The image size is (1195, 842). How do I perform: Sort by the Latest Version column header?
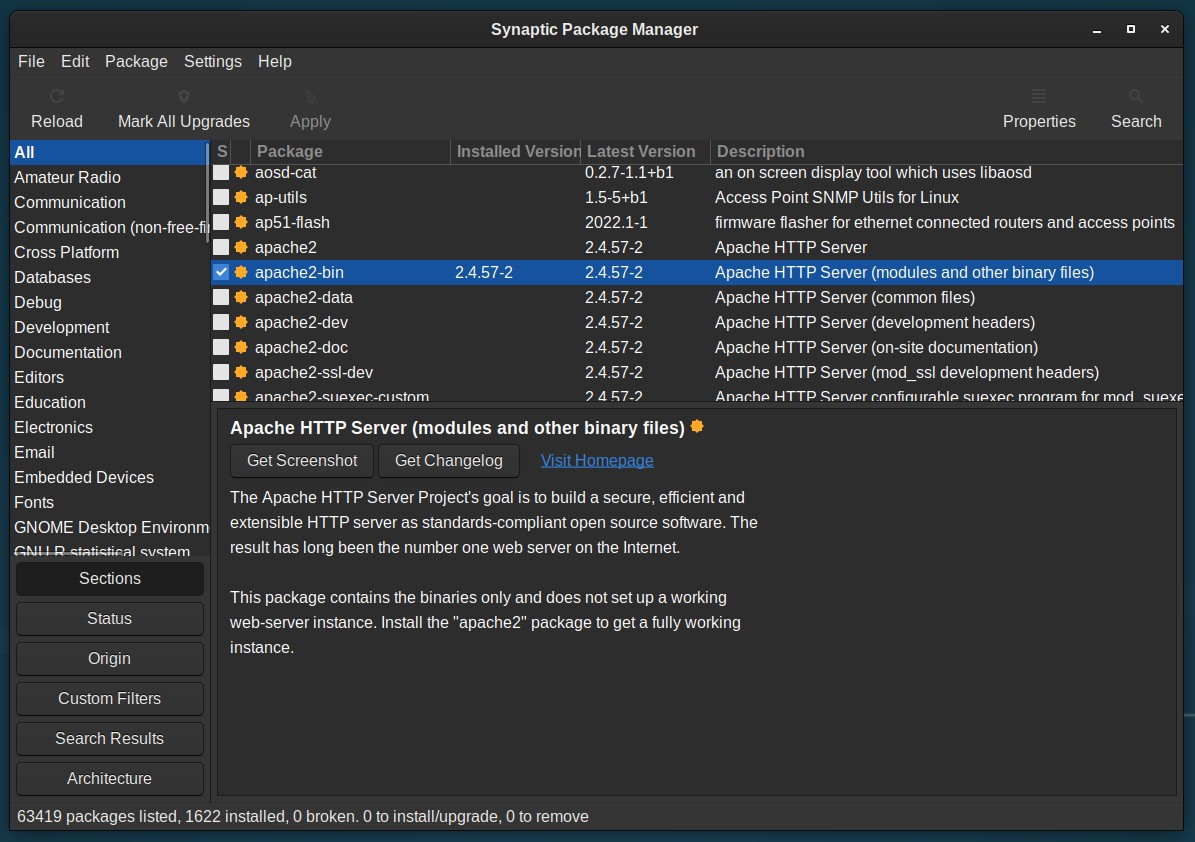(646, 152)
